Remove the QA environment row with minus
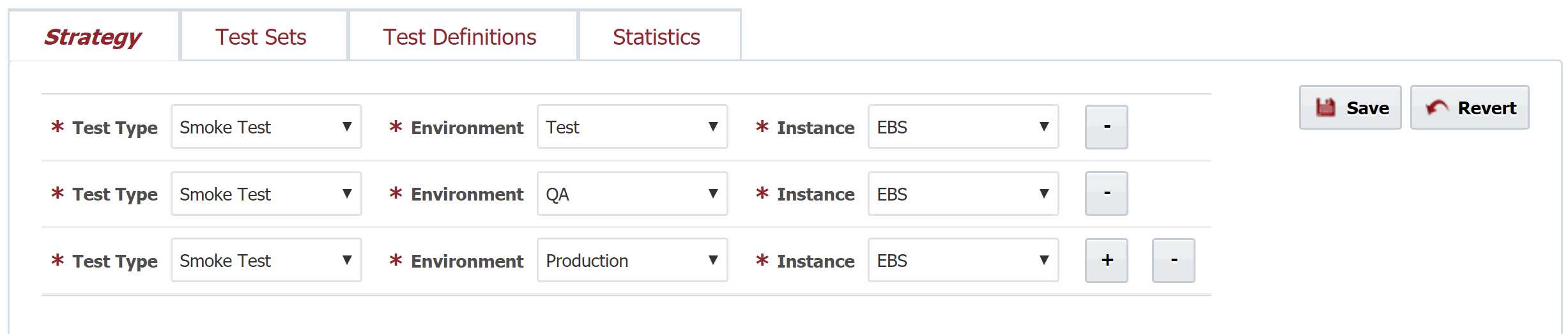The width and height of the screenshot is (1568, 334). [1107, 194]
